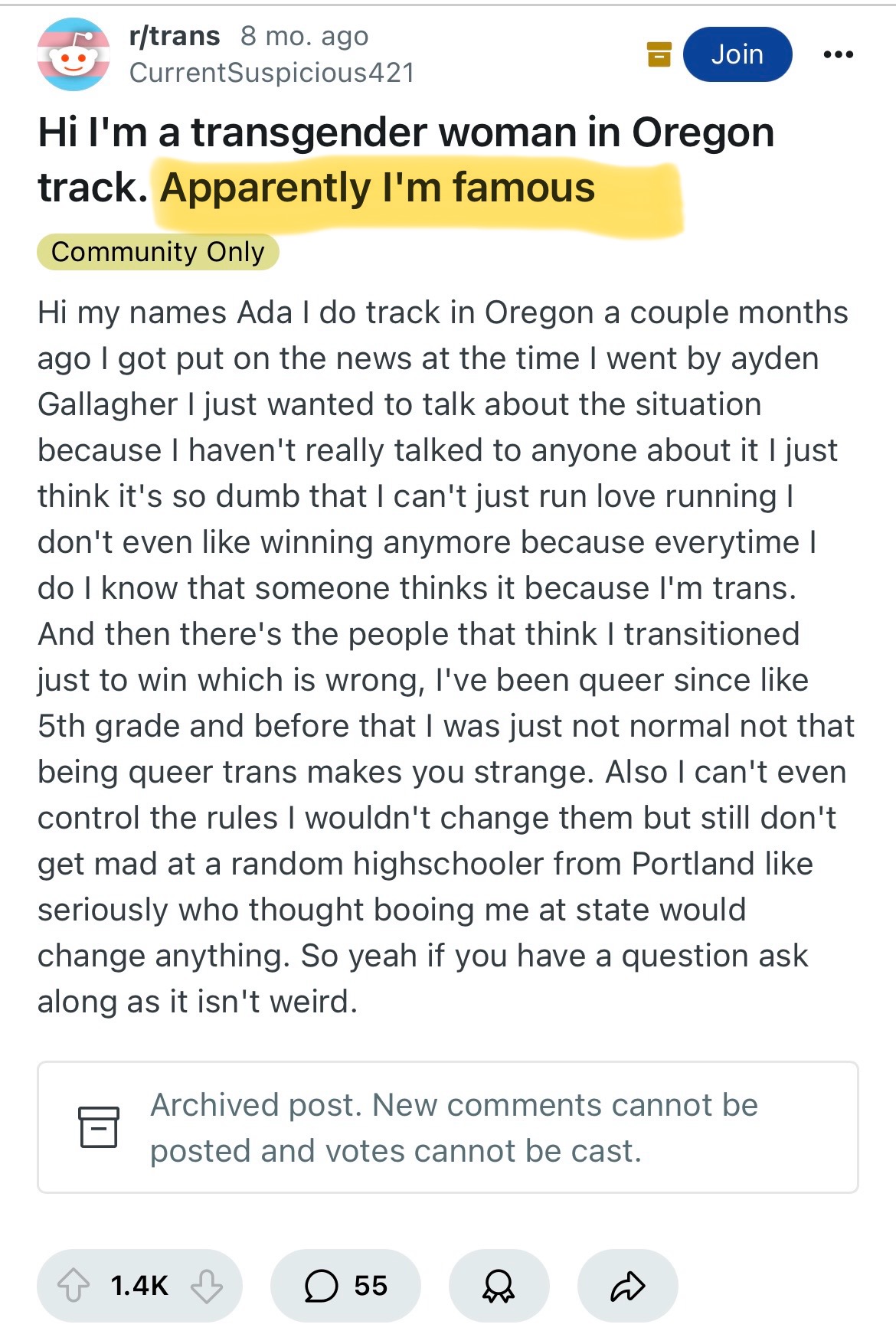896x1344 pixels.
Task: Tap the 8 mo. ago timestamp
Action: click(x=305, y=35)
